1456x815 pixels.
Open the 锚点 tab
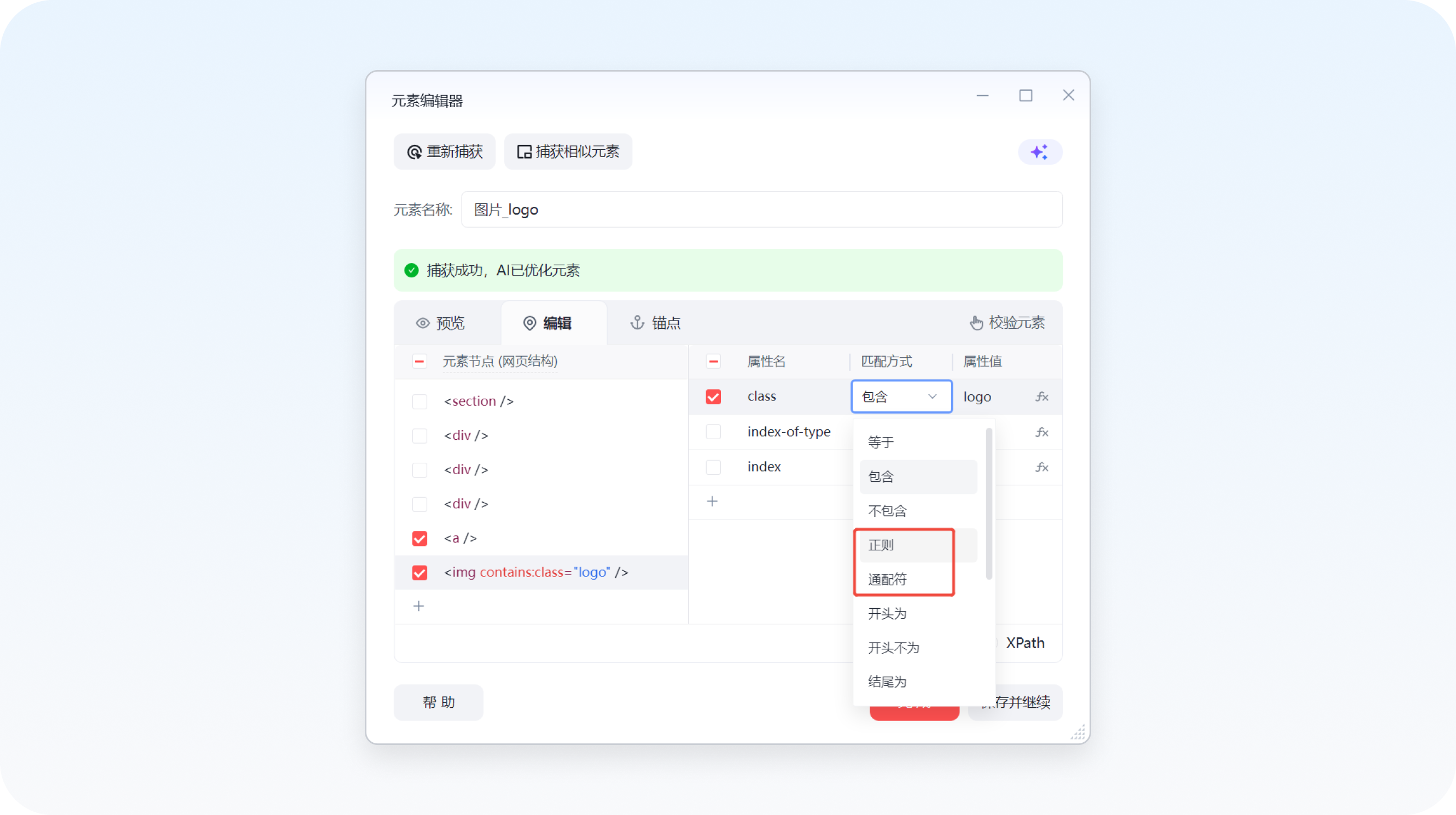pos(656,323)
